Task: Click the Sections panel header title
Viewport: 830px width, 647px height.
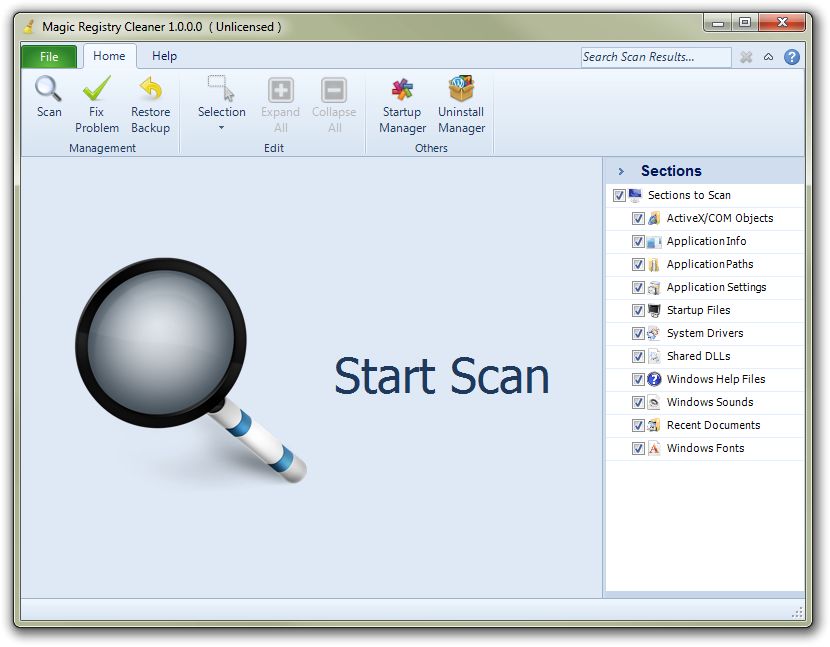Action: (x=671, y=170)
